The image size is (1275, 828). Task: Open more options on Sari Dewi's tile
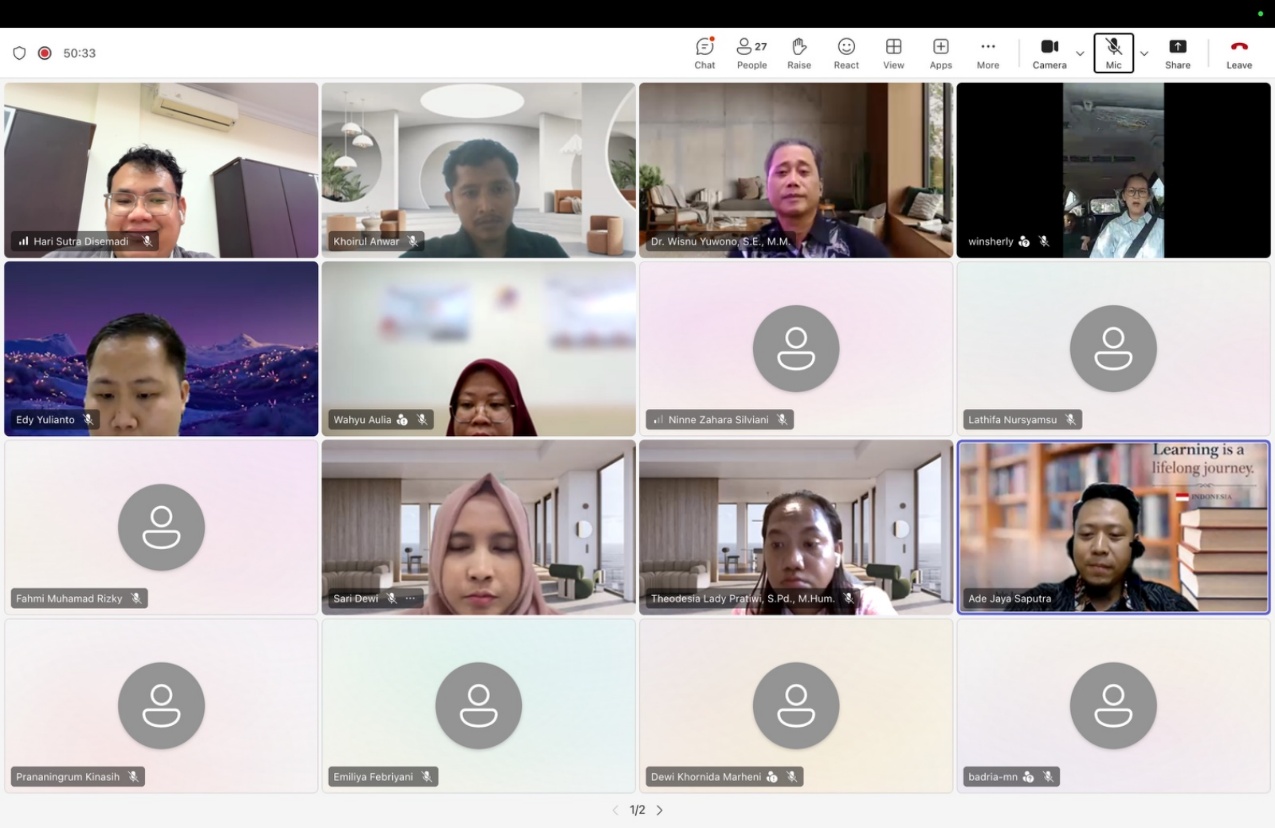[x=410, y=598]
